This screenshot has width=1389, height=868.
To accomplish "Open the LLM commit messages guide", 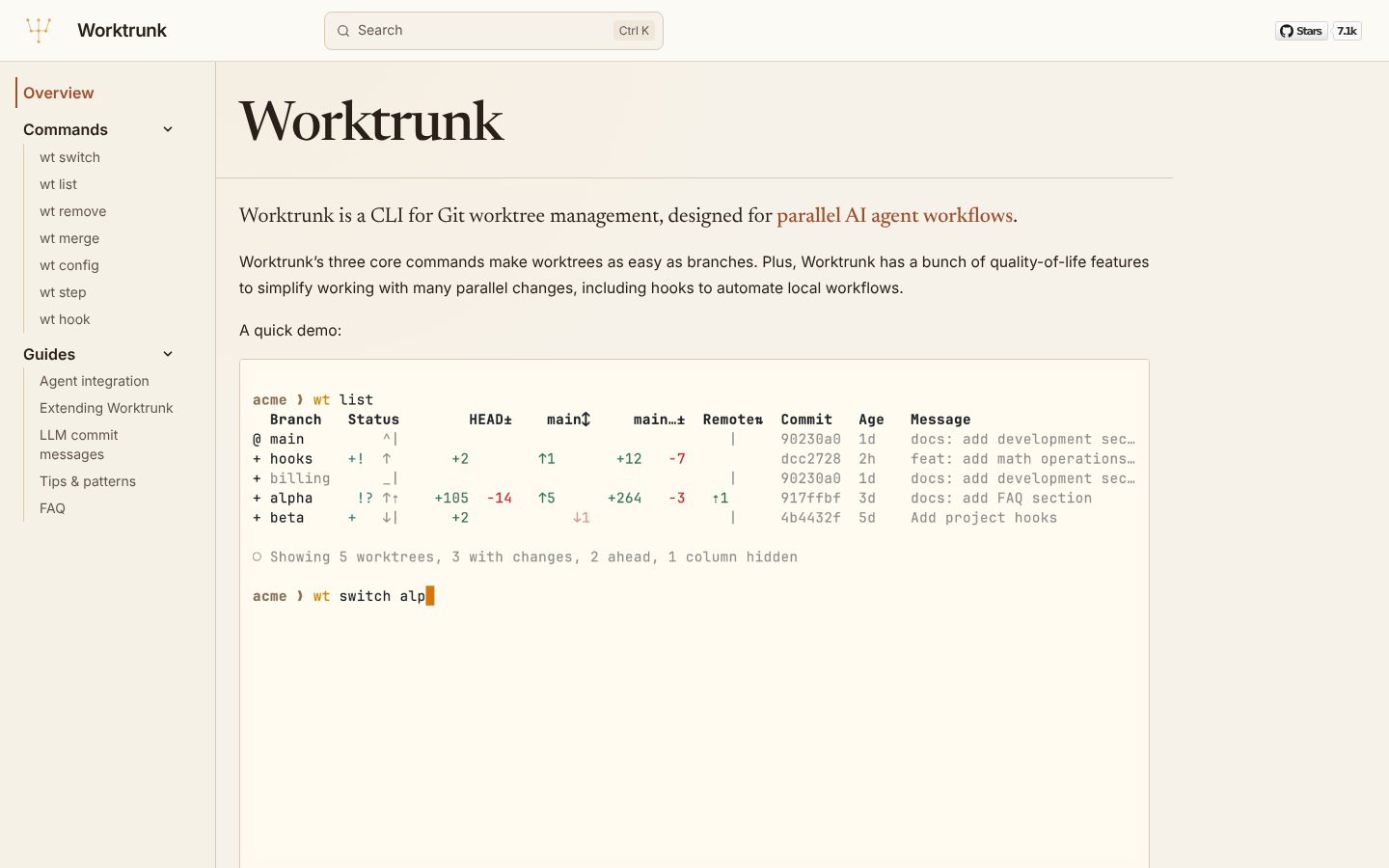I will pos(79,445).
